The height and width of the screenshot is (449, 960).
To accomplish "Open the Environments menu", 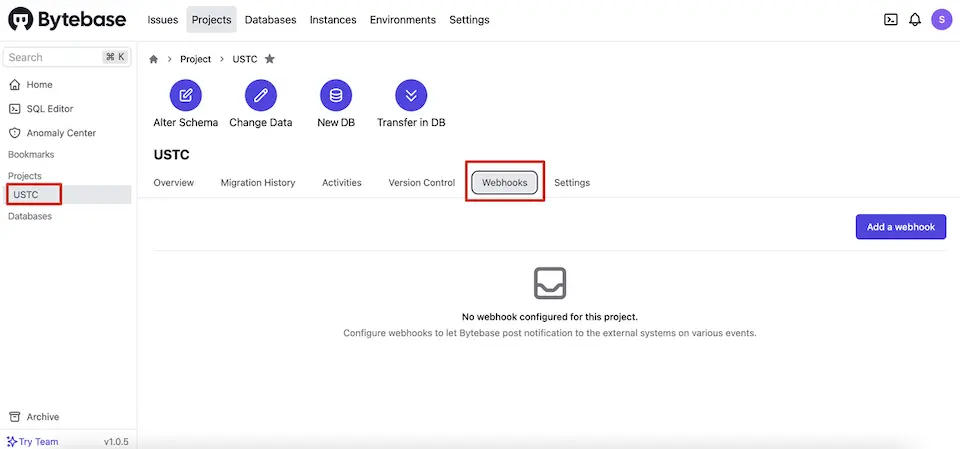I will (403, 20).
